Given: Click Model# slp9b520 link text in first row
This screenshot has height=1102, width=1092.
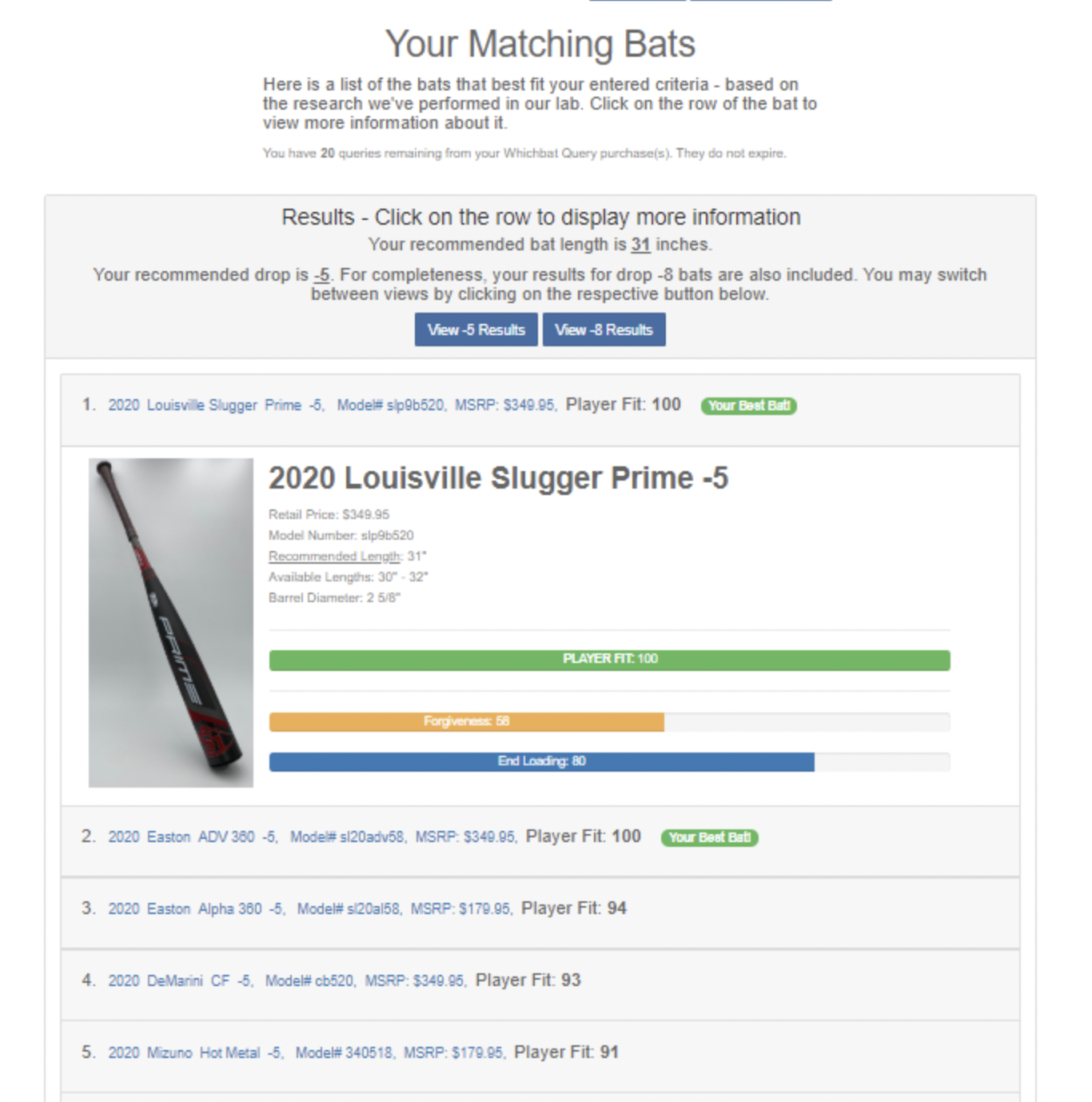Looking at the screenshot, I should click(390, 405).
